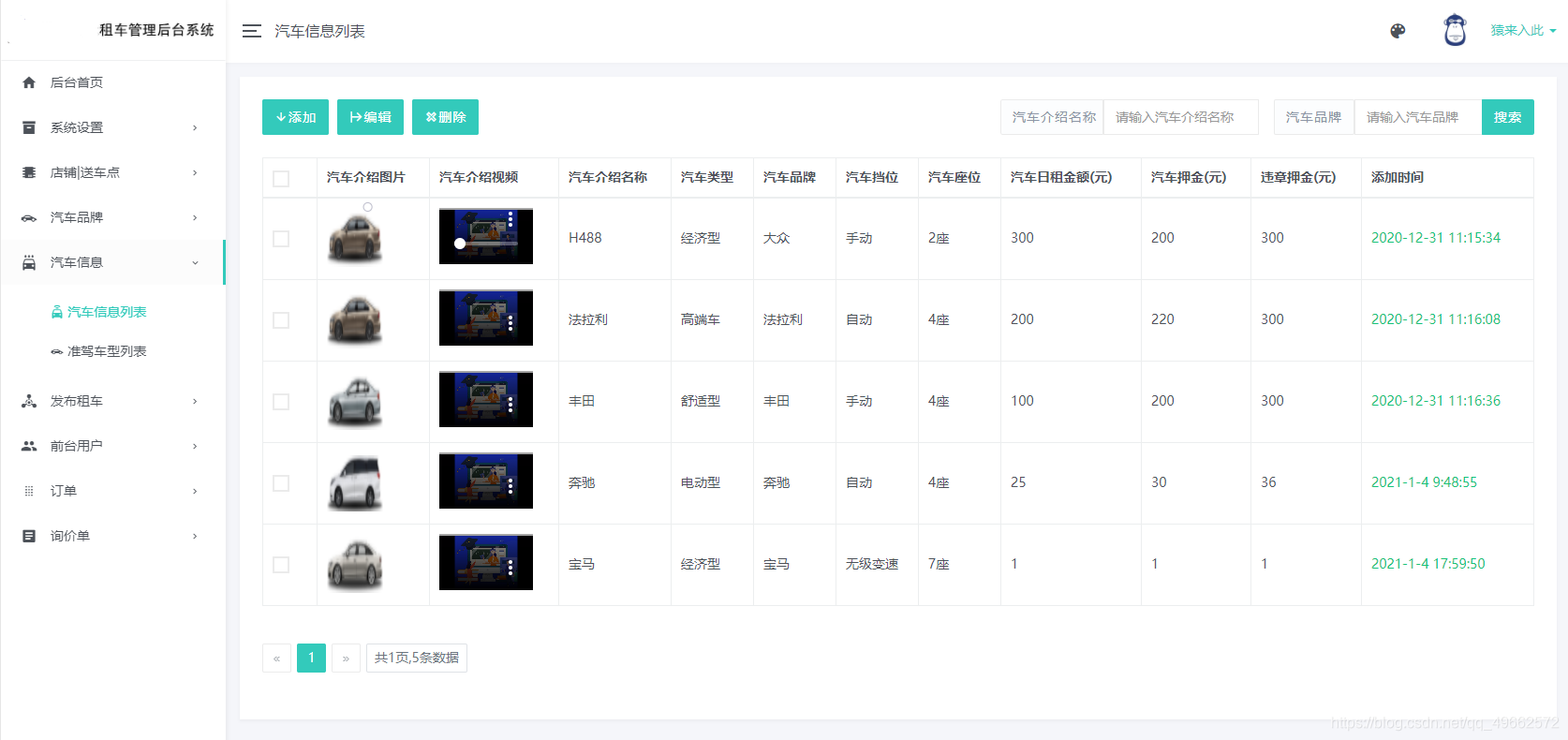Click the 询价单 document icon
Screen dimensions: 1568x740
pyautogui.click(x=29, y=536)
